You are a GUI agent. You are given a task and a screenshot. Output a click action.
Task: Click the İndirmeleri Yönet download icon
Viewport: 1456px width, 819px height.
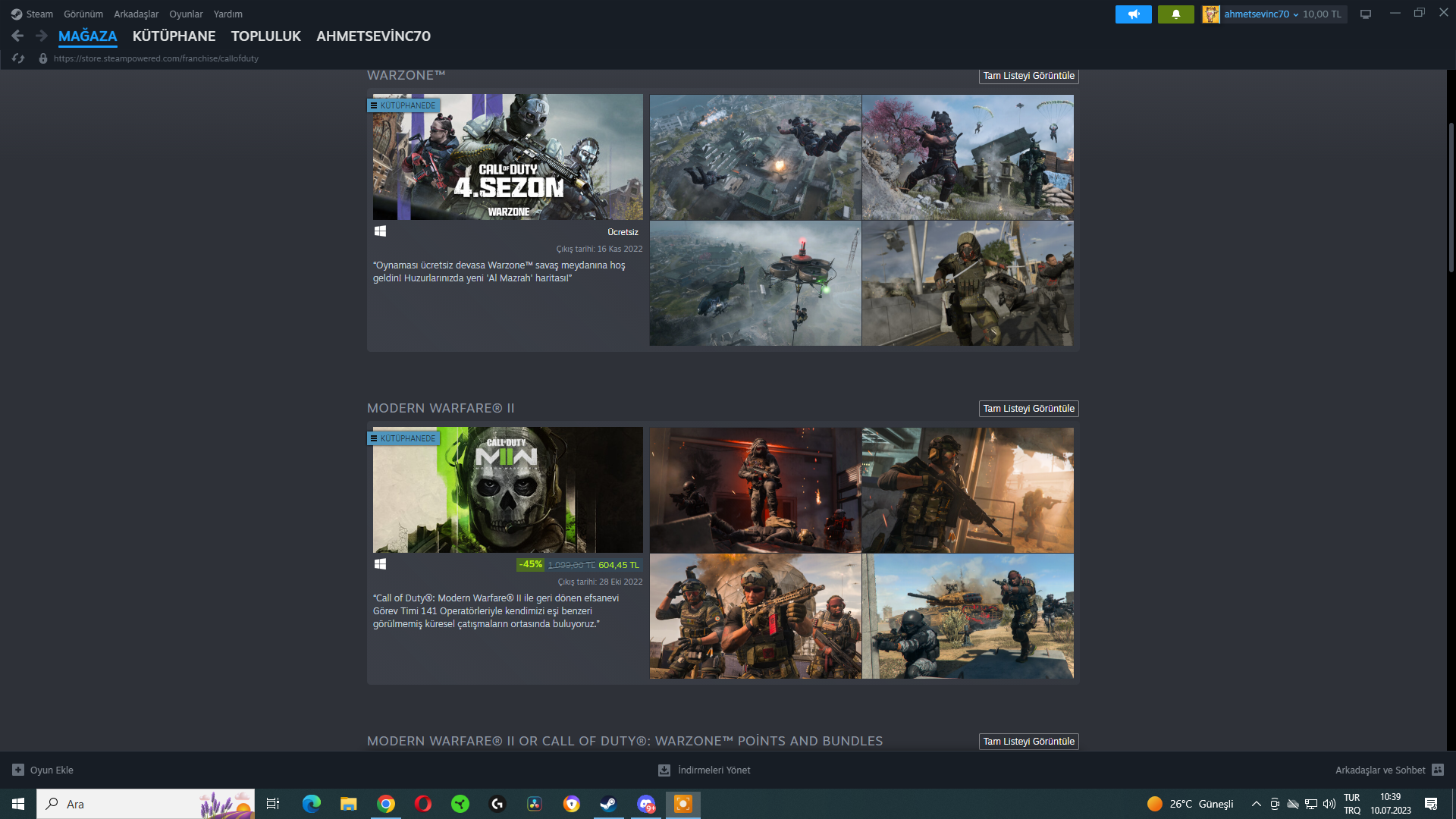pyautogui.click(x=664, y=770)
